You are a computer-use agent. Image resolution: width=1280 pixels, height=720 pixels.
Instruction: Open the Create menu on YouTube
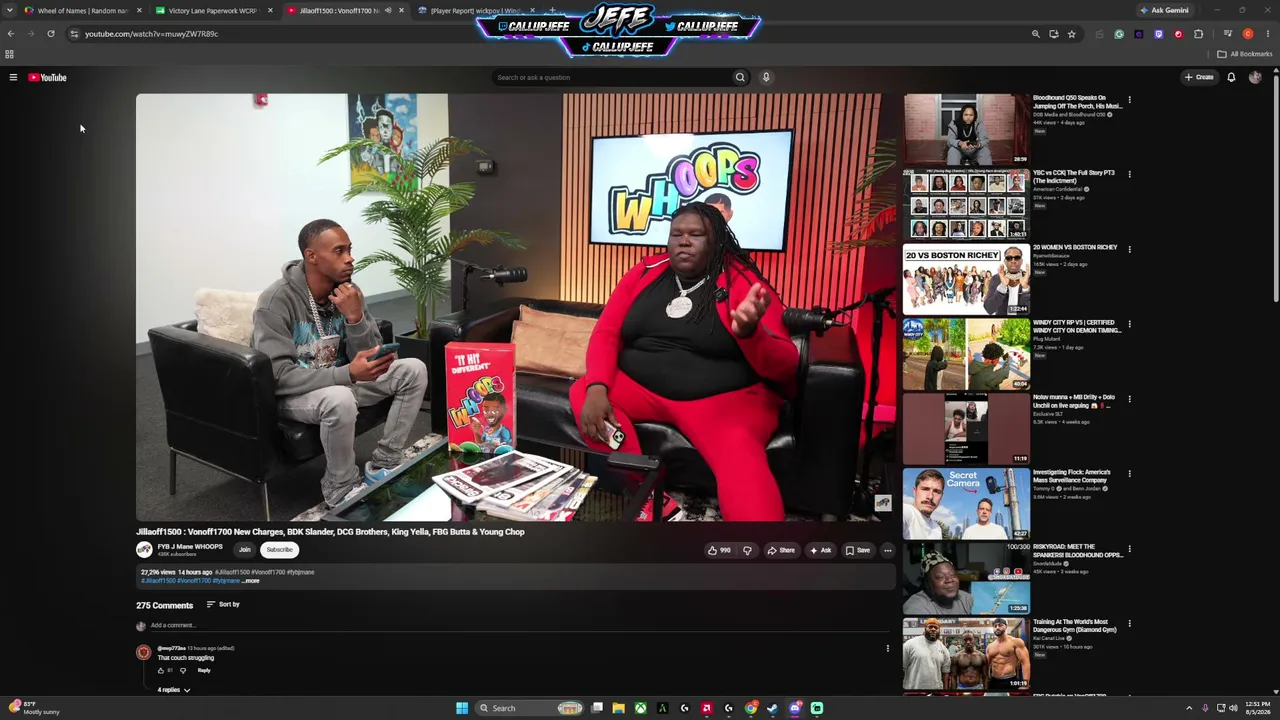pyautogui.click(x=1199, y=77)
